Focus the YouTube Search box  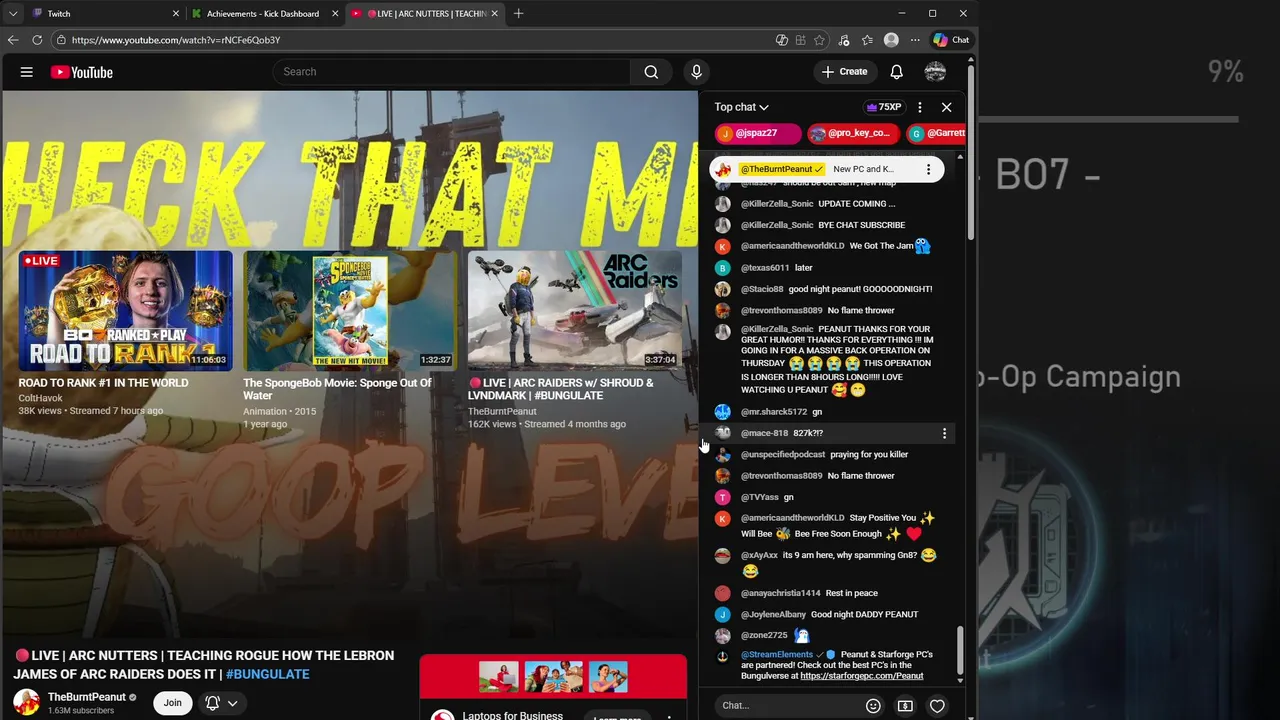click(x=452, y=72)
